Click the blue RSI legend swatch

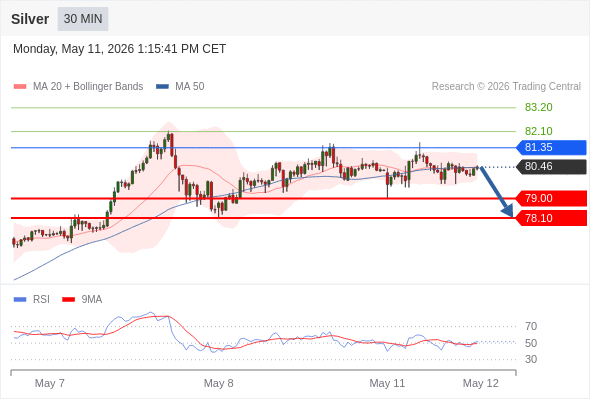click(x=20, y=300)
